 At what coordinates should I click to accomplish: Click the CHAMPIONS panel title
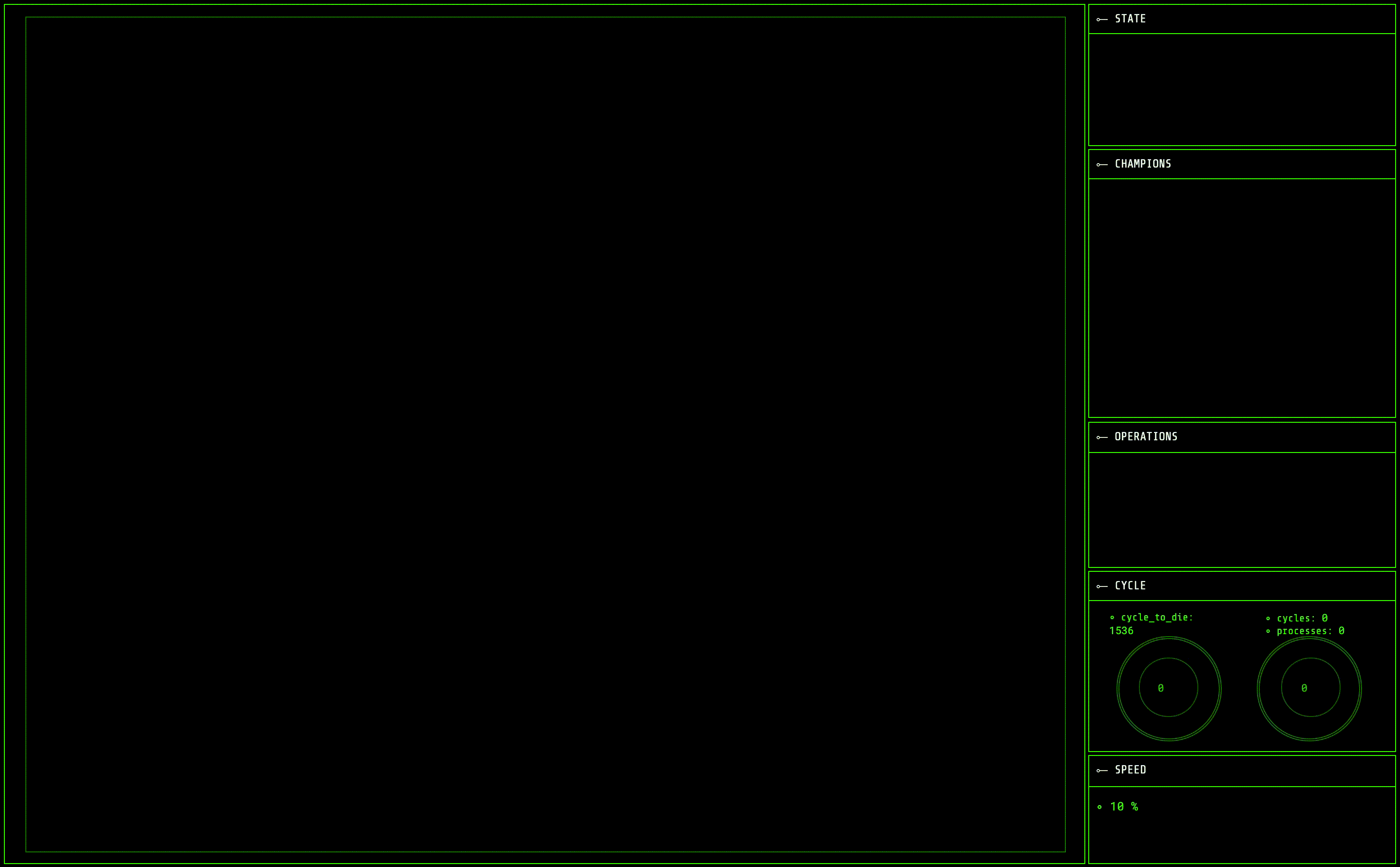pyautogui.click(x=1143, y=164)
